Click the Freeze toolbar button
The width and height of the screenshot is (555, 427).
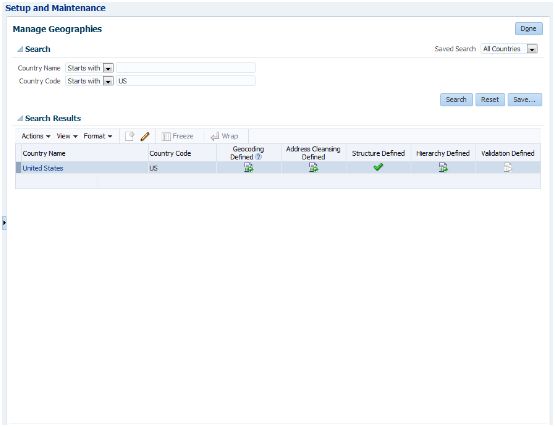click(x=178, y=136)
